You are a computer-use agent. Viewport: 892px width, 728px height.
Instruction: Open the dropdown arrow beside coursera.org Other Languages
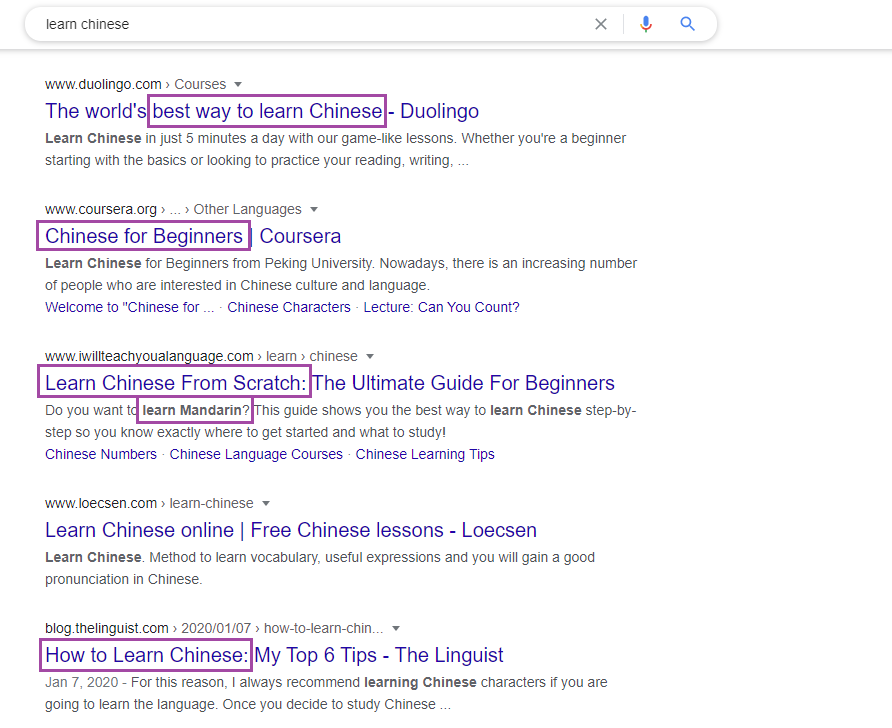pos(313,209)
